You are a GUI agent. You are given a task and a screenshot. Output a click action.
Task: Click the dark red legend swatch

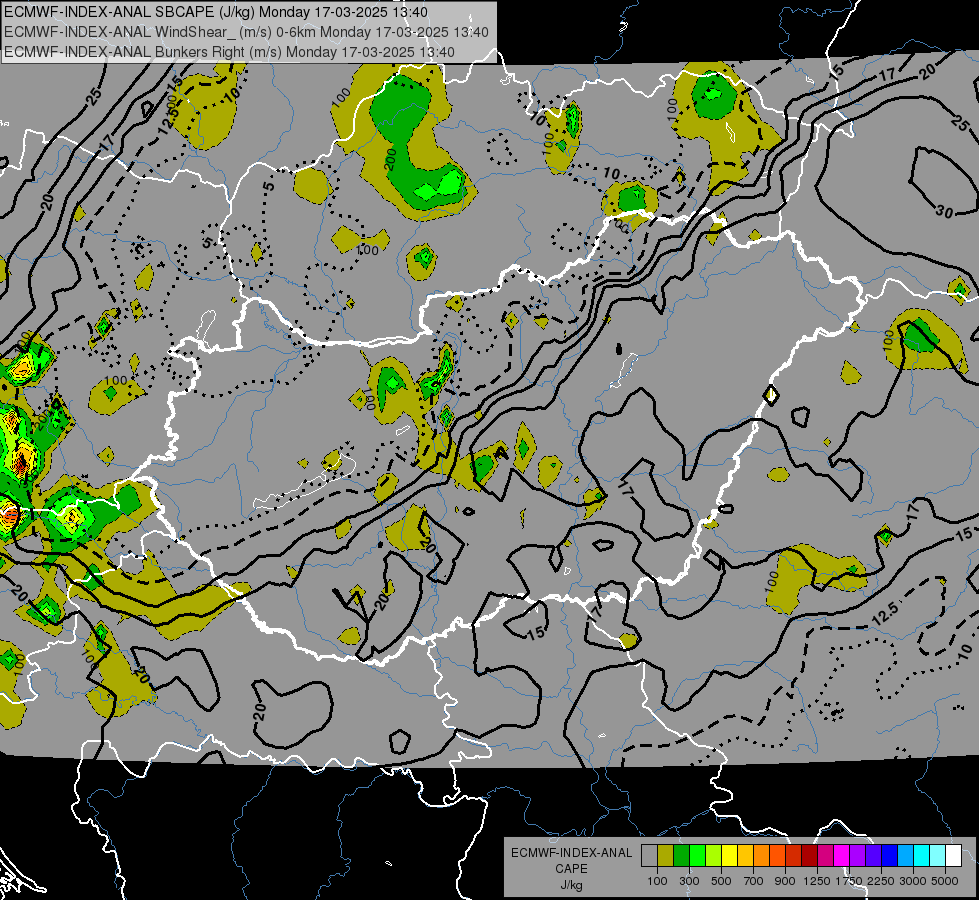tap(809, 855)
